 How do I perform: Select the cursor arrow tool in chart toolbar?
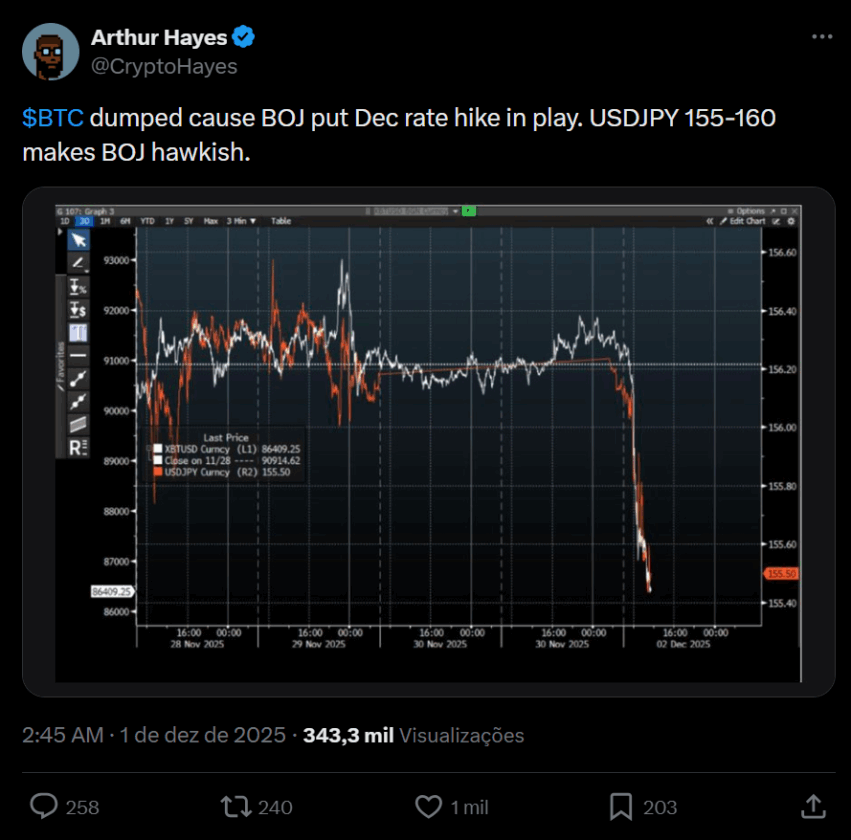point(79,240)
